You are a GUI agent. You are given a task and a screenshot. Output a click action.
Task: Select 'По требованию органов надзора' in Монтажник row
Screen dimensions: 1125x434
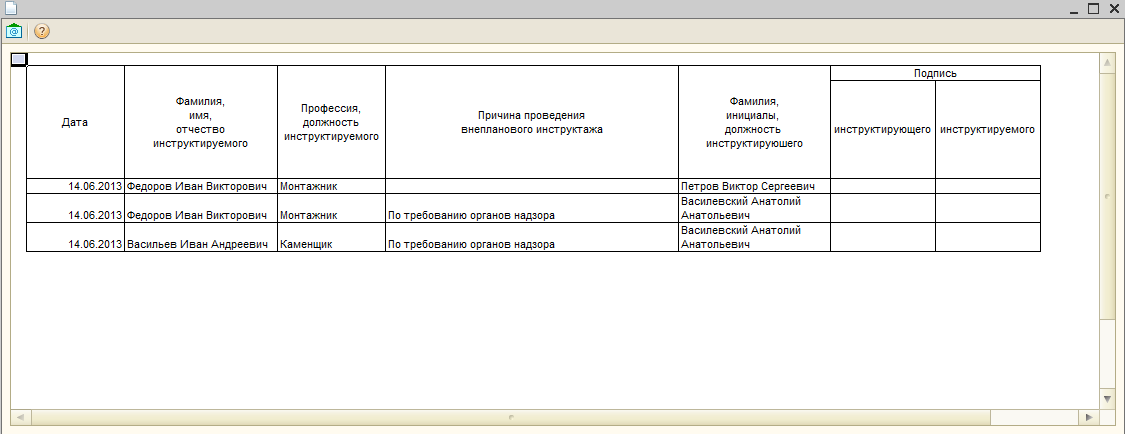(x=532, y=208)
